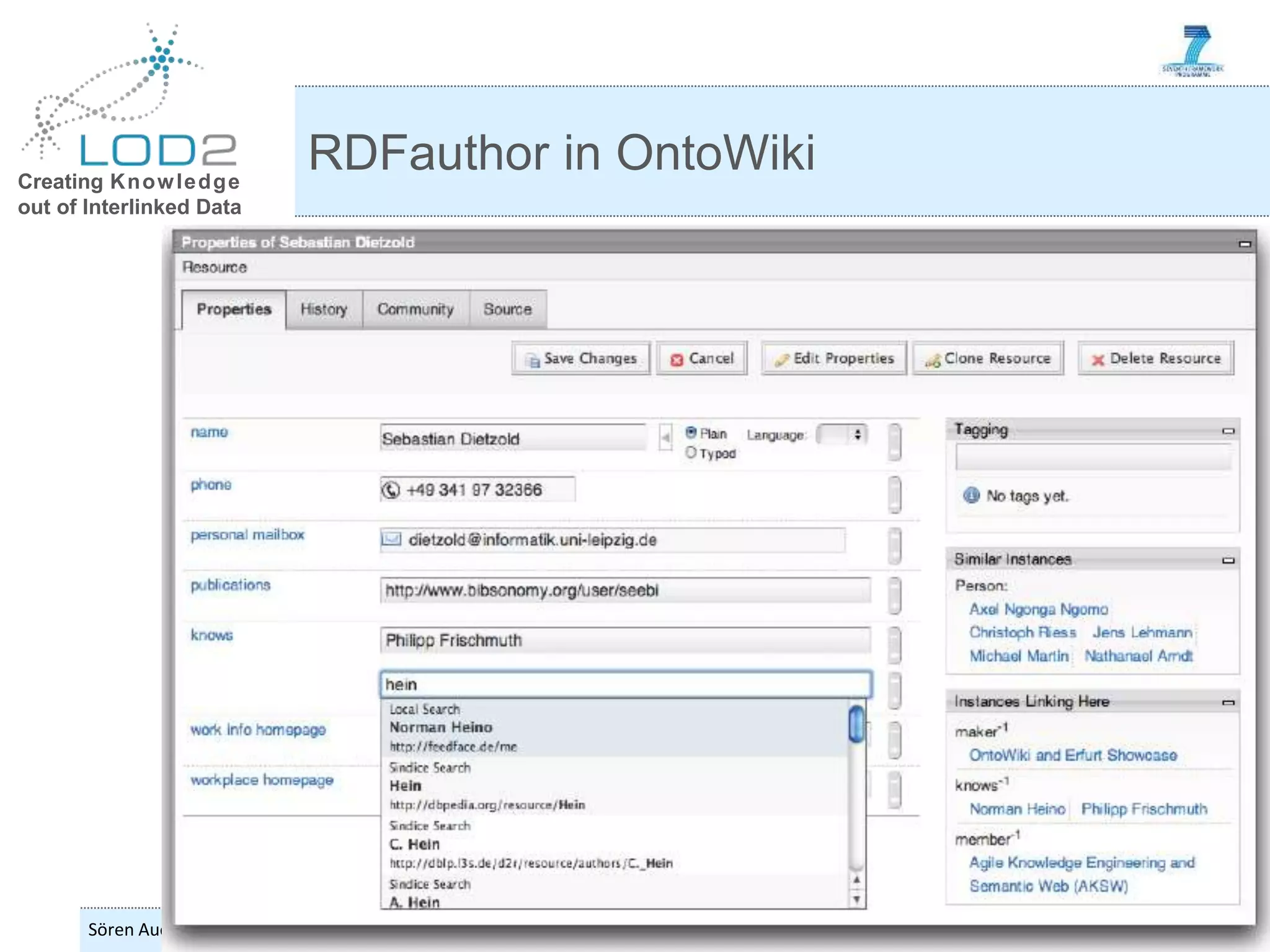Click the phone number input field
The image size is (1270, 952).
(477, 490)
